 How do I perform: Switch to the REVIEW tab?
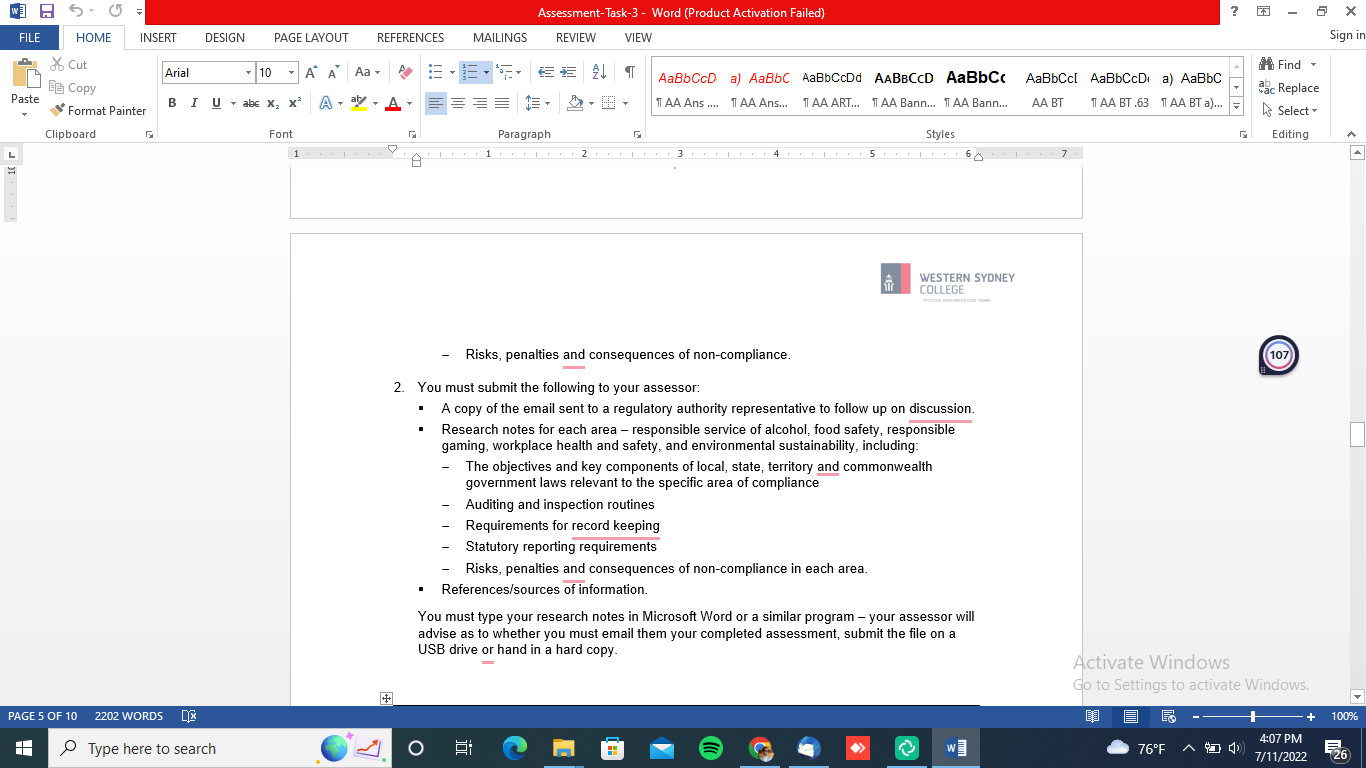pyautogui.click(x=576, y=37)
